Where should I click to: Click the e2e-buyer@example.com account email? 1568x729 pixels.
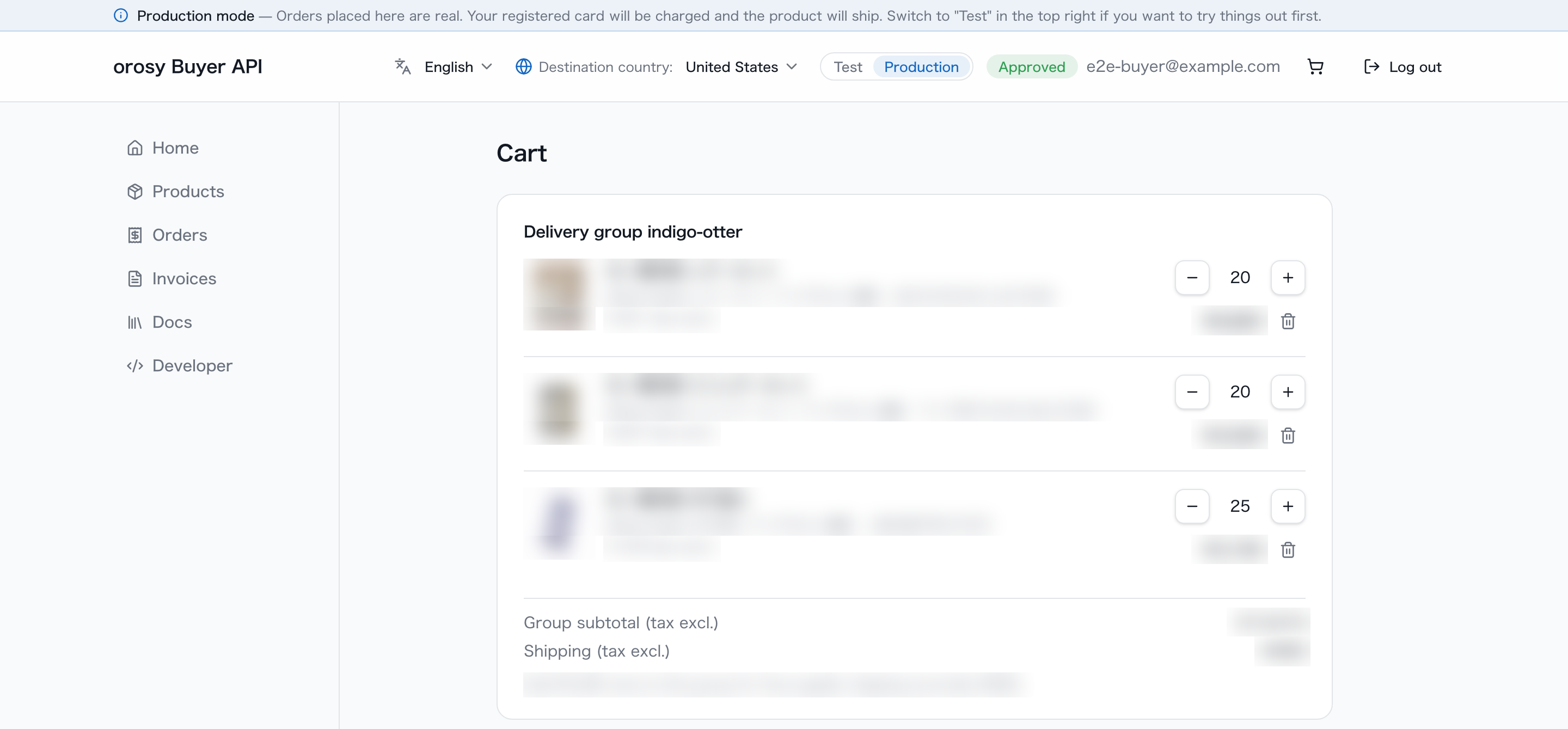pyautogui.click(x=1183, y=66)
